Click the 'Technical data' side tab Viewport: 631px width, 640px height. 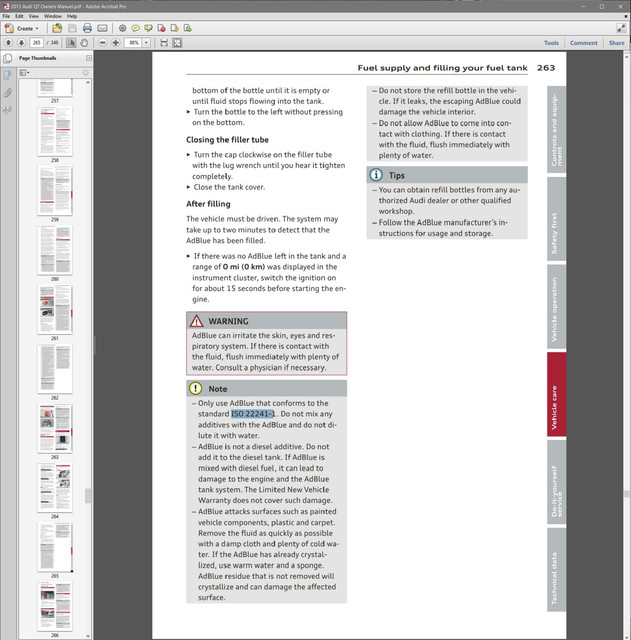click(557, 569)
